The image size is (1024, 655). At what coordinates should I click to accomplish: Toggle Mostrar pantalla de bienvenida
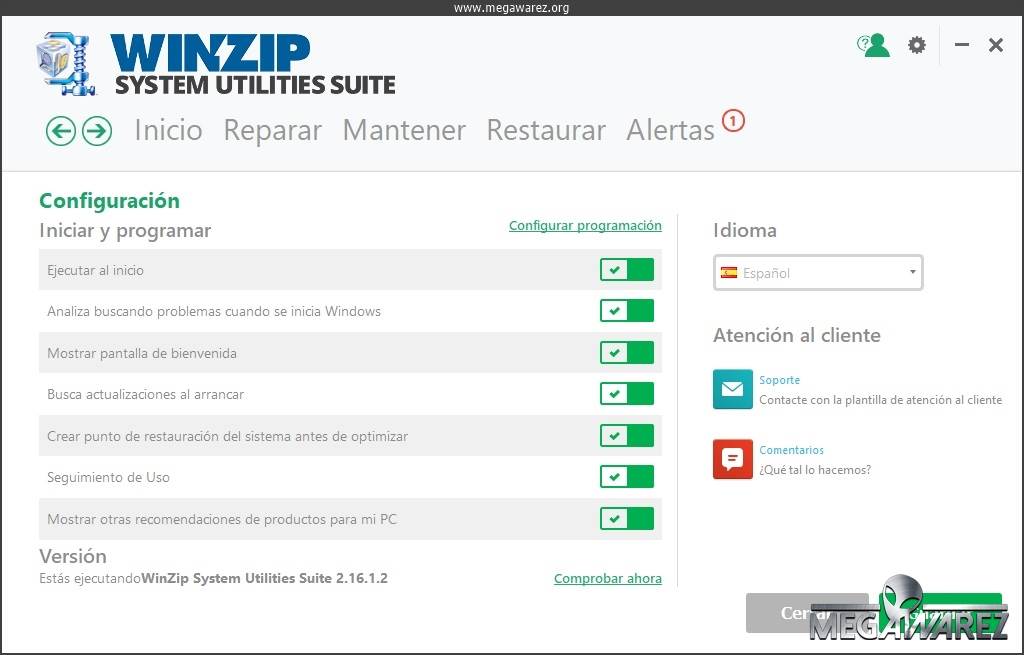pyautogui.click(x=627, y=353)
